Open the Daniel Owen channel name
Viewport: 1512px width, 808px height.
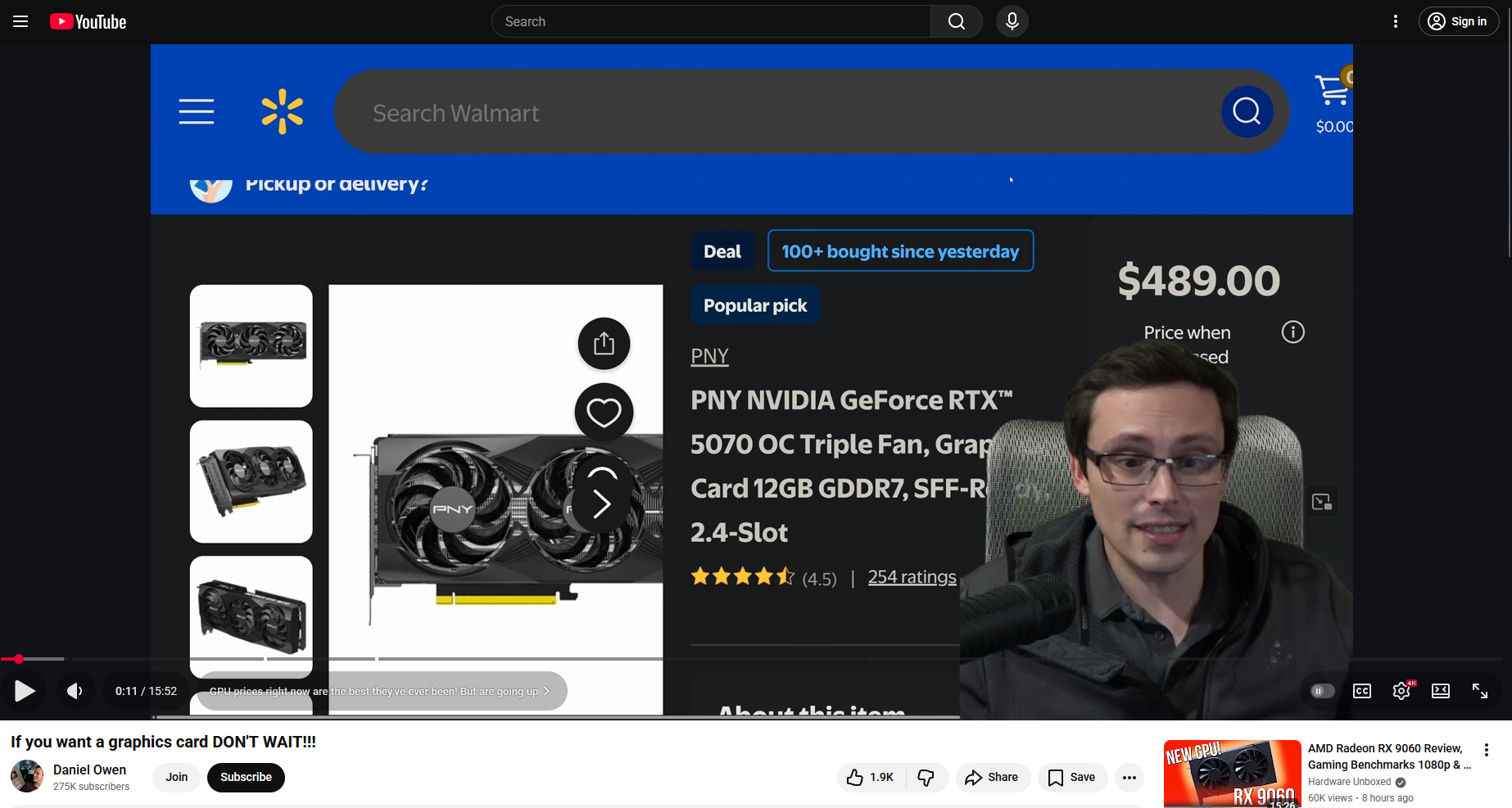tap(89, 770)
